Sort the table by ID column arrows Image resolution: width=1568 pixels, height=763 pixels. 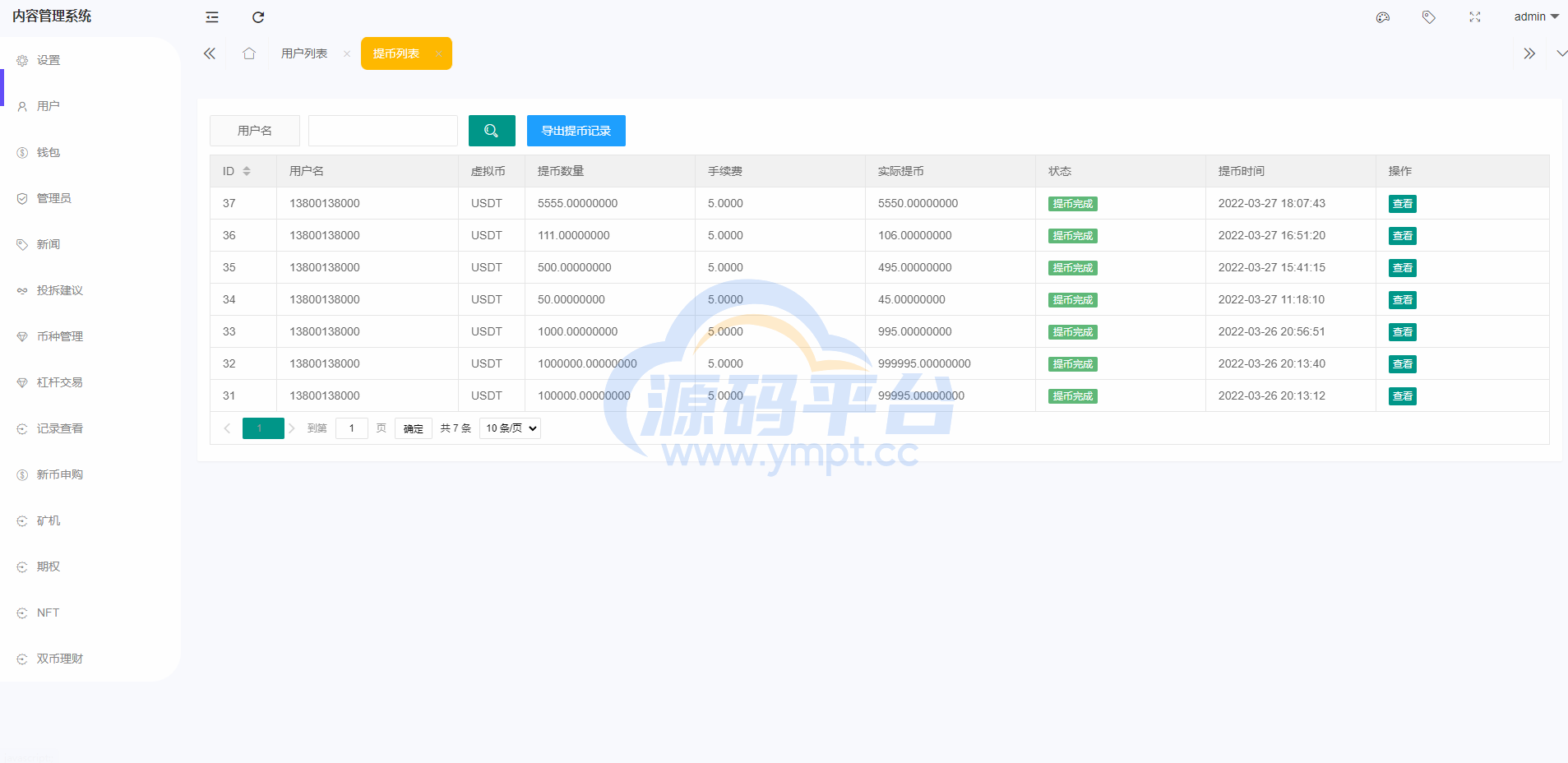247,171
